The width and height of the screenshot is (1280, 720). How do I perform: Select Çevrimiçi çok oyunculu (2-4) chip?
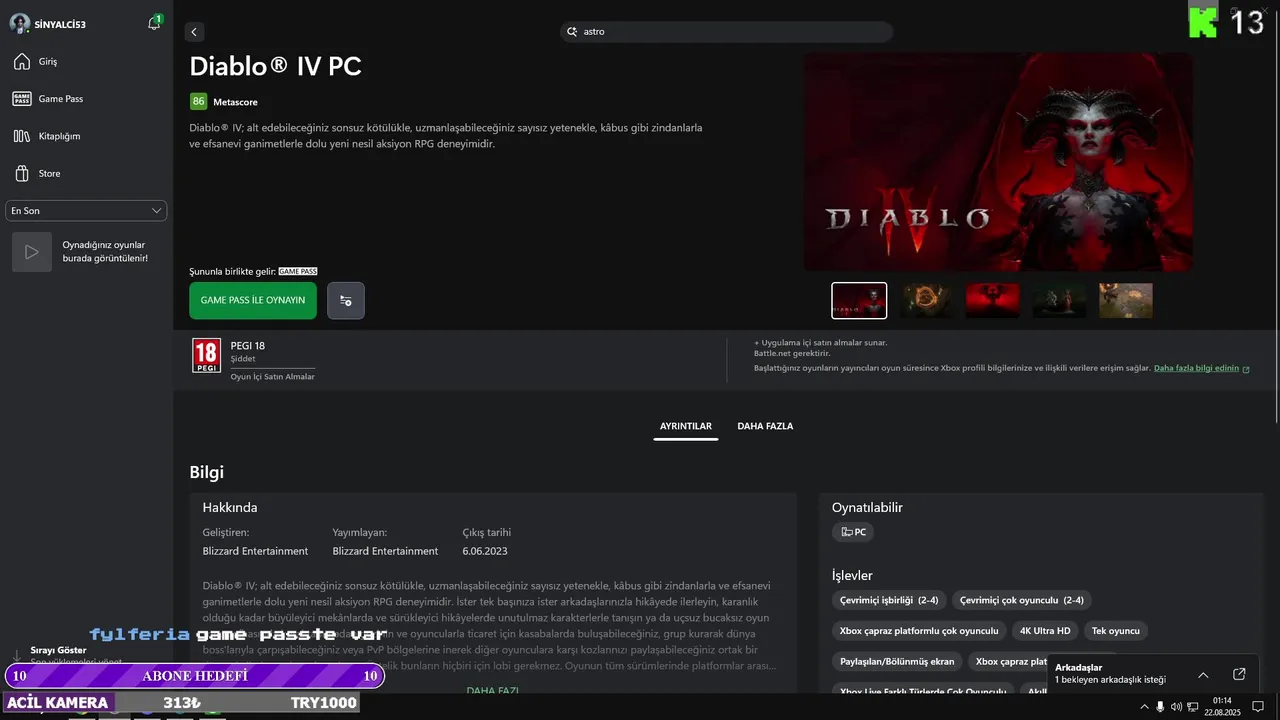pyautogui.click(x=1021, y=600)
